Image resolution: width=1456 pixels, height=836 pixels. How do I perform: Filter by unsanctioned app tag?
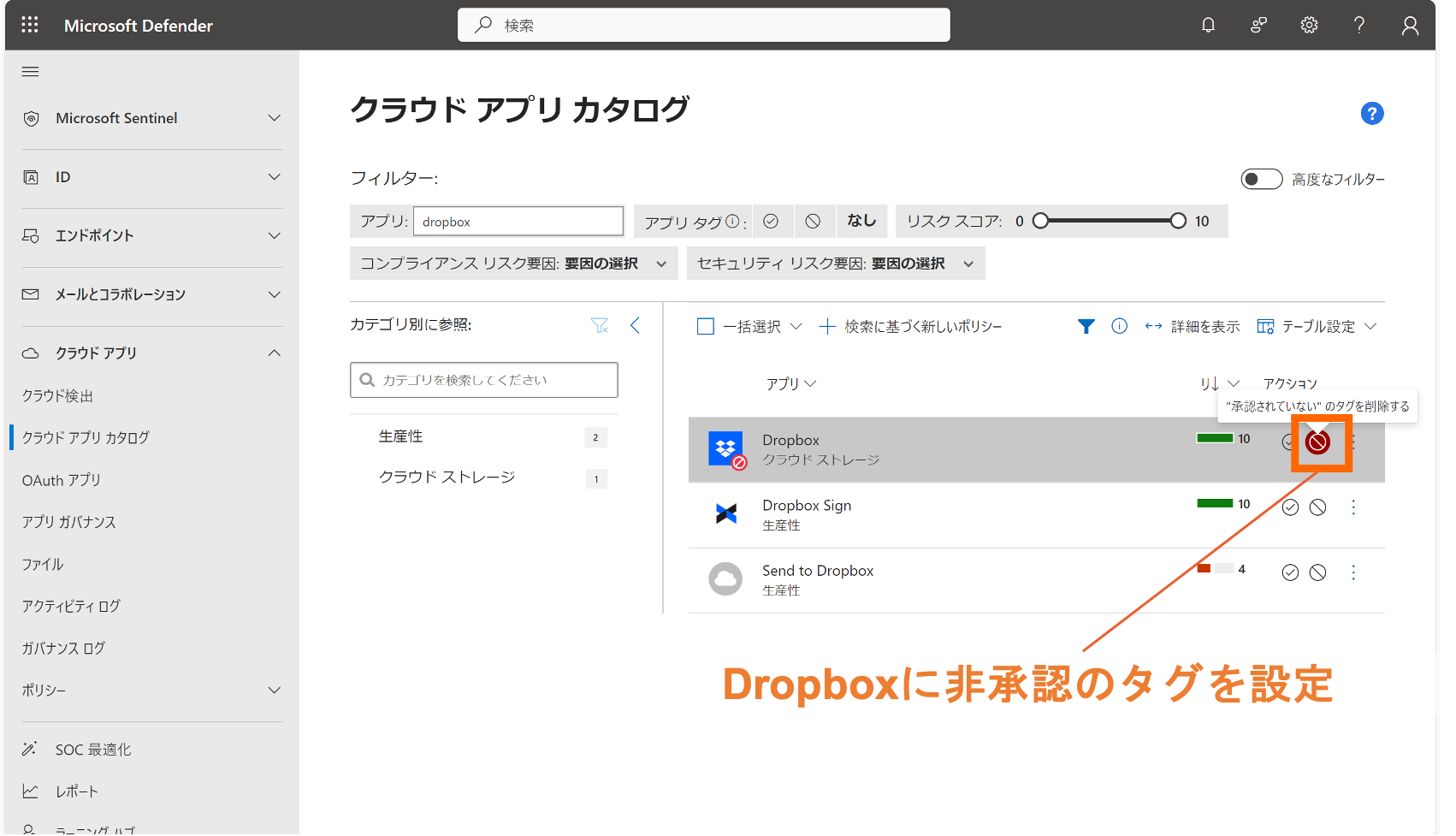pos(813,221)
